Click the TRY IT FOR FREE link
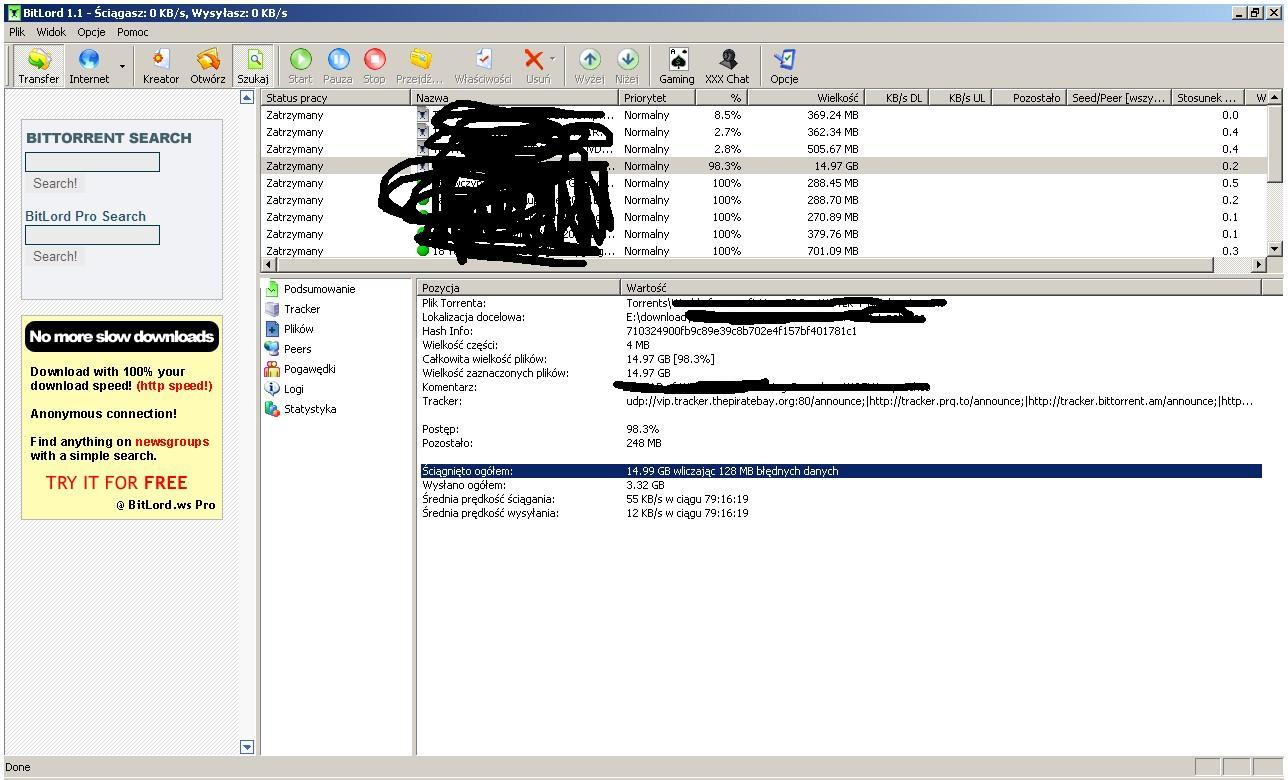 [x=117, y=482]
